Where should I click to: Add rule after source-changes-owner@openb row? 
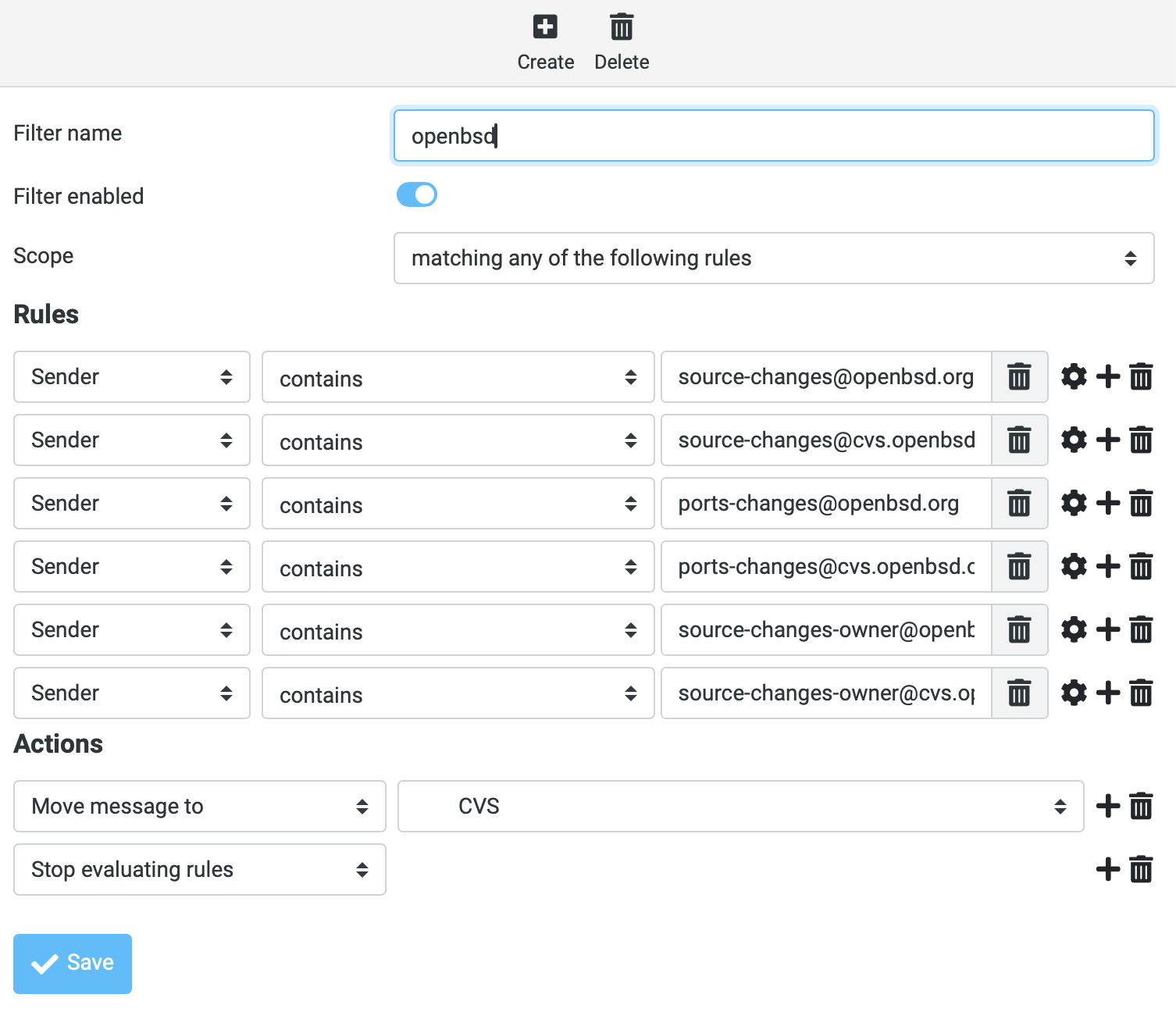click(x=1108, y=629)
